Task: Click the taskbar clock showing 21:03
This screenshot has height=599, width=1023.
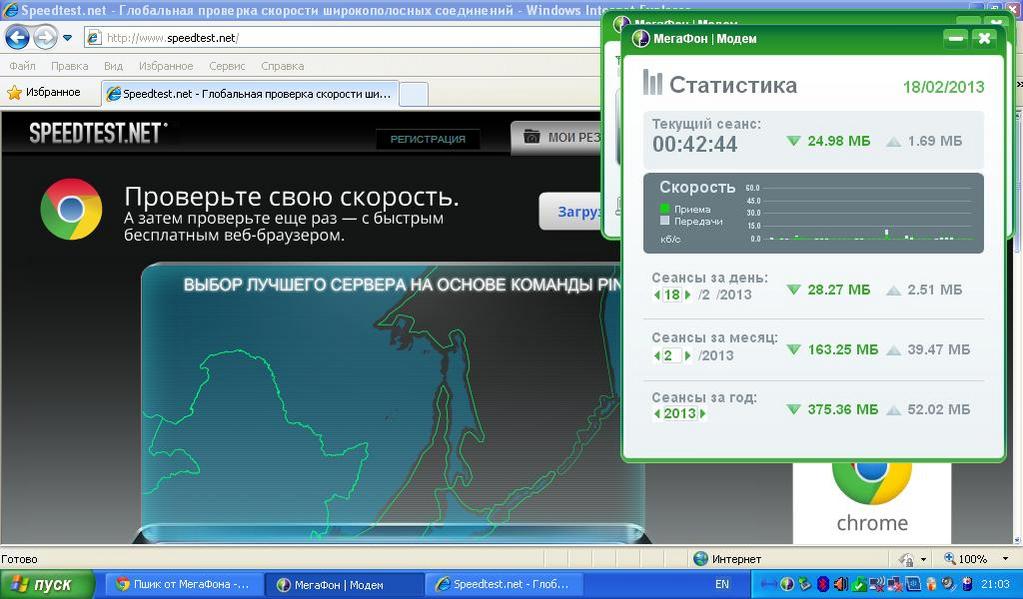Action: 995,584
